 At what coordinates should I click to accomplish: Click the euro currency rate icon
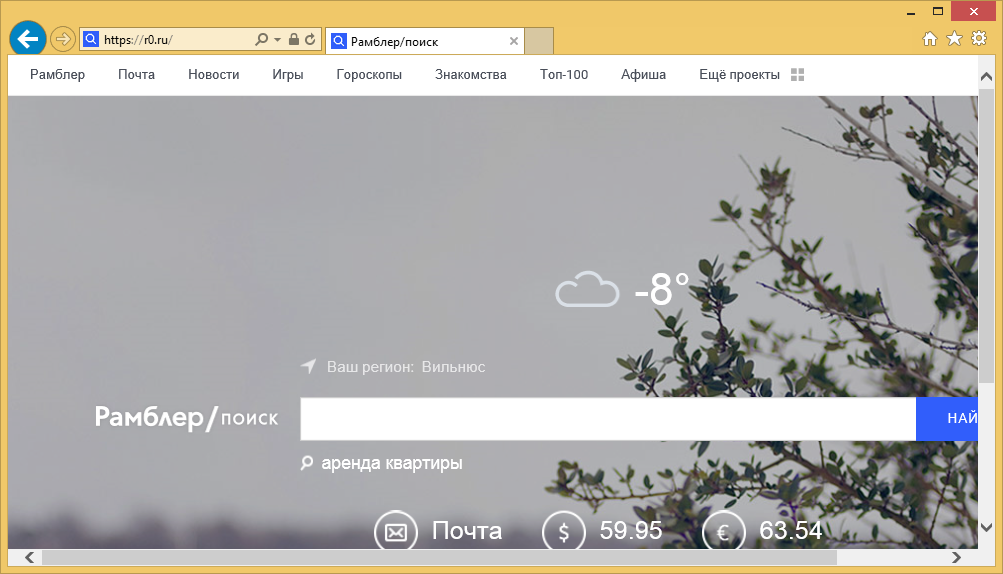[723, 532]
